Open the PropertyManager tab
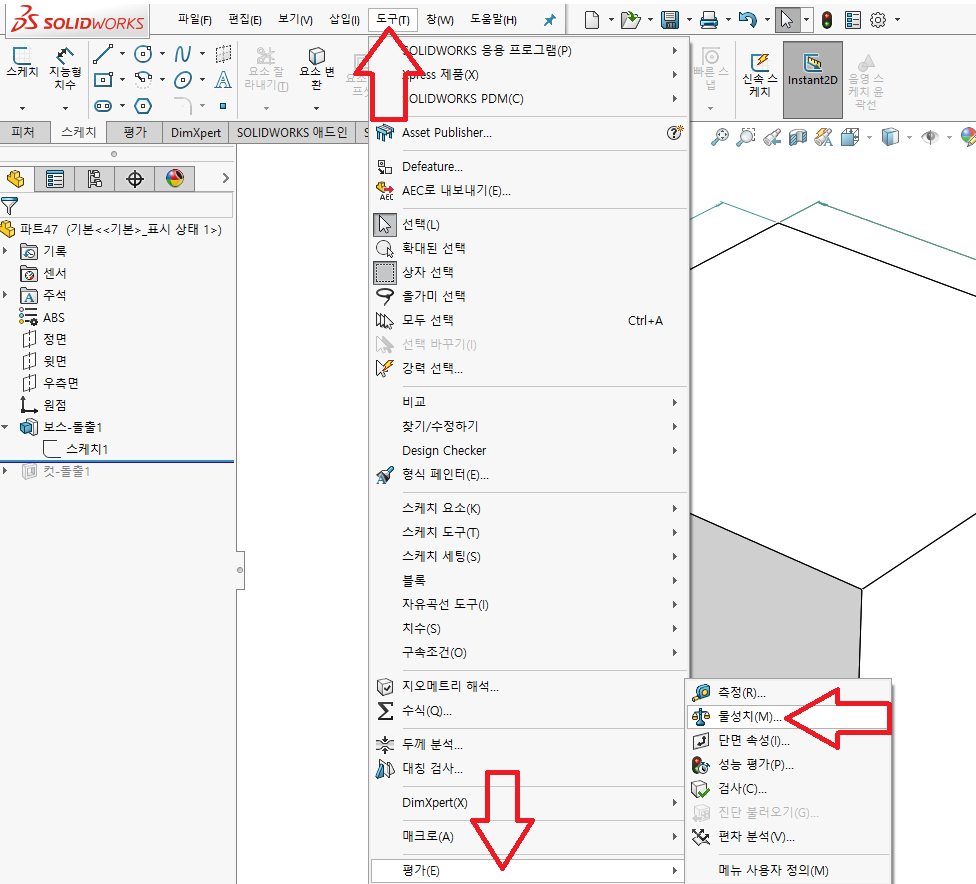 55,179
